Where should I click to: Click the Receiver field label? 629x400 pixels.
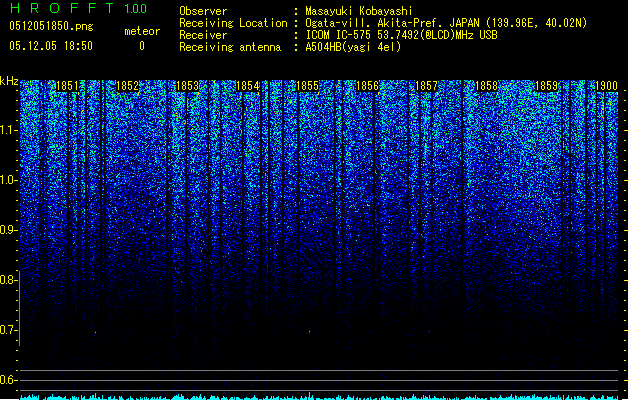tap(203, 35)
